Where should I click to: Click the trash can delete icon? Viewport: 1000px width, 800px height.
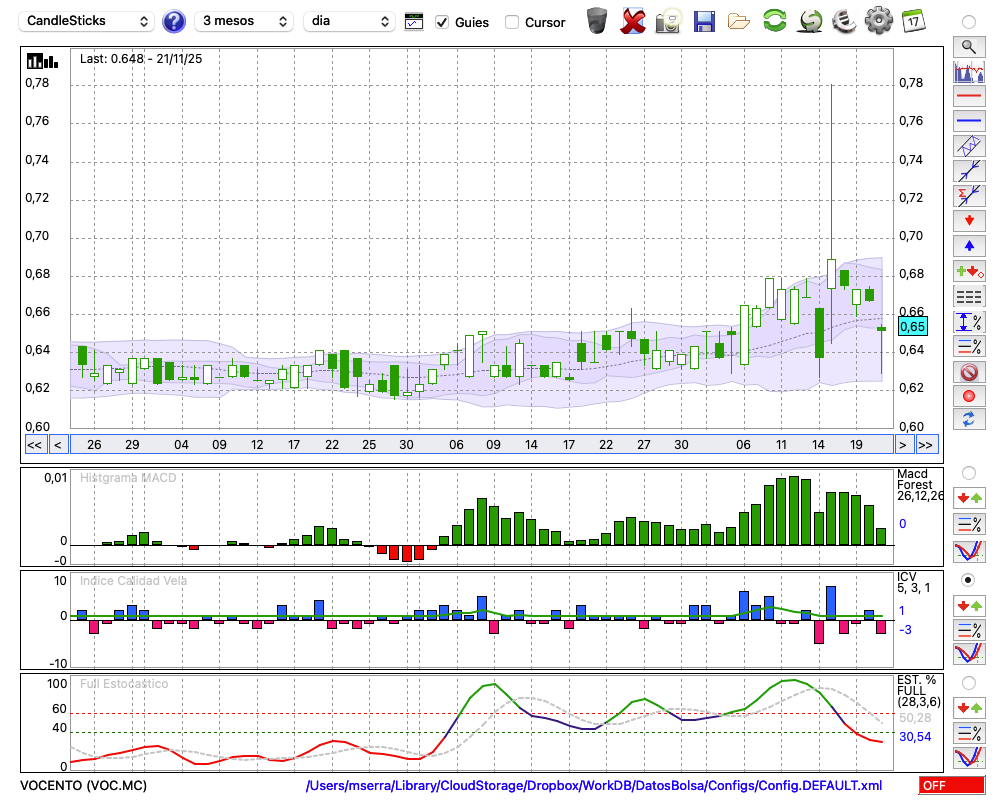click(597, 21)
